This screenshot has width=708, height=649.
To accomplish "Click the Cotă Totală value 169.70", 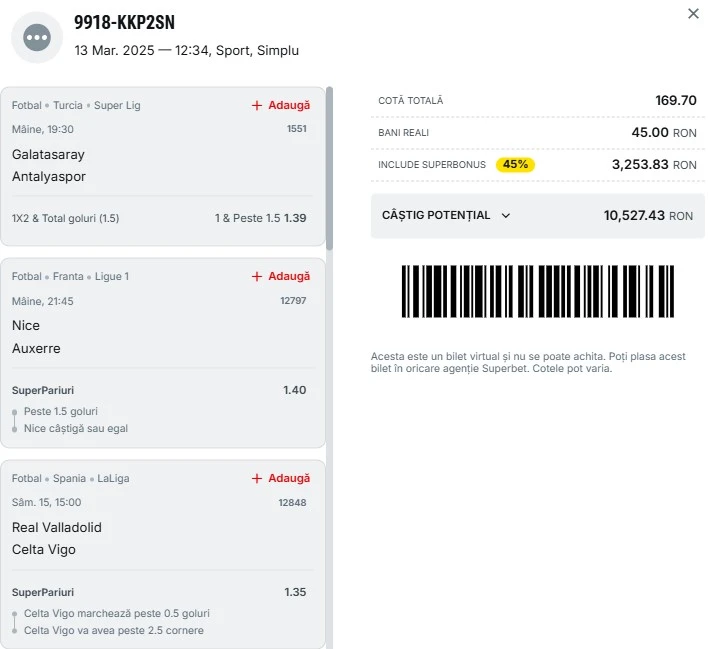I will [676, 100].
